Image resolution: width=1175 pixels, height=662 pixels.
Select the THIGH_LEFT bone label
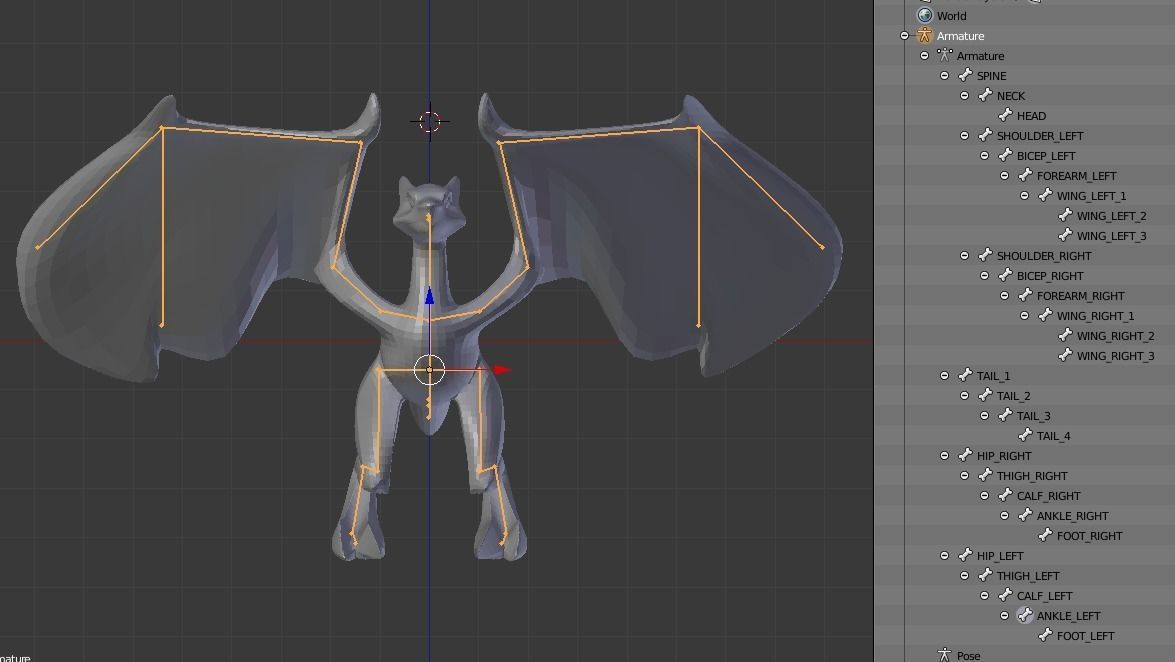(x=1027, y=576)
